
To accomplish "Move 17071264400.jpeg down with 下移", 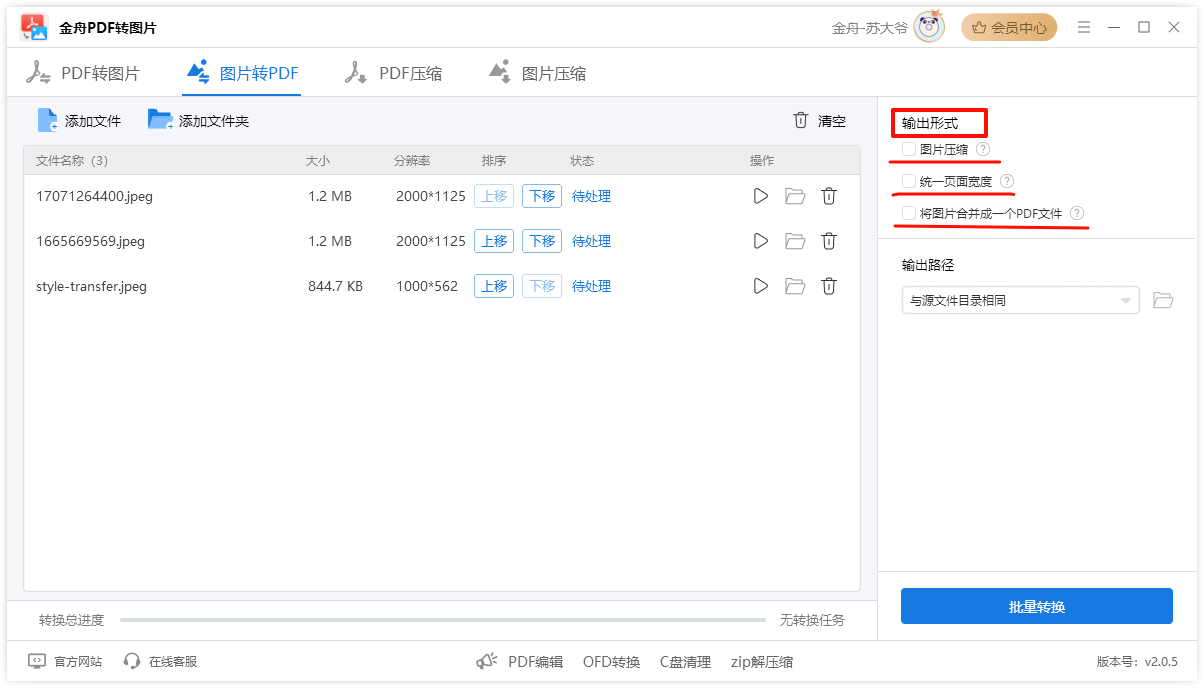I will [542, 196].
